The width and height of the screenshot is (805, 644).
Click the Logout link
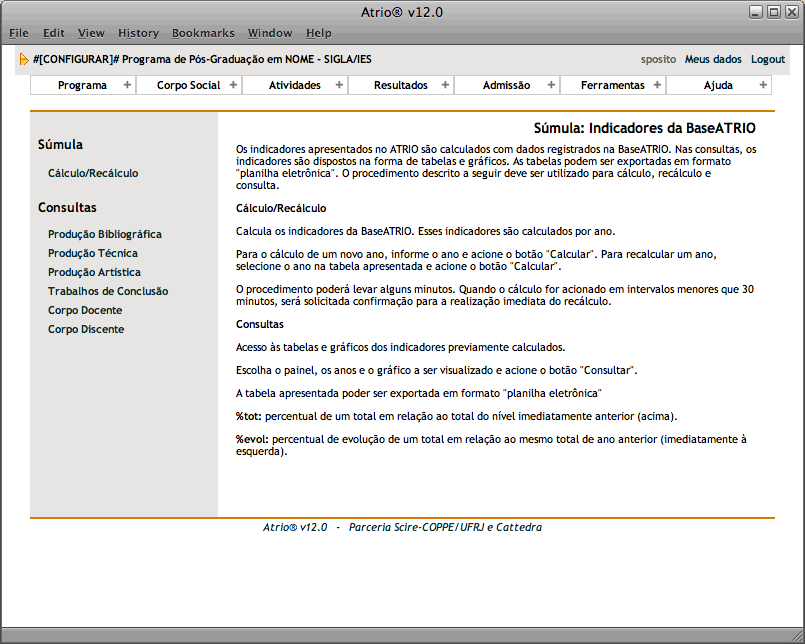pyautogui.click(x=768, y=60)
